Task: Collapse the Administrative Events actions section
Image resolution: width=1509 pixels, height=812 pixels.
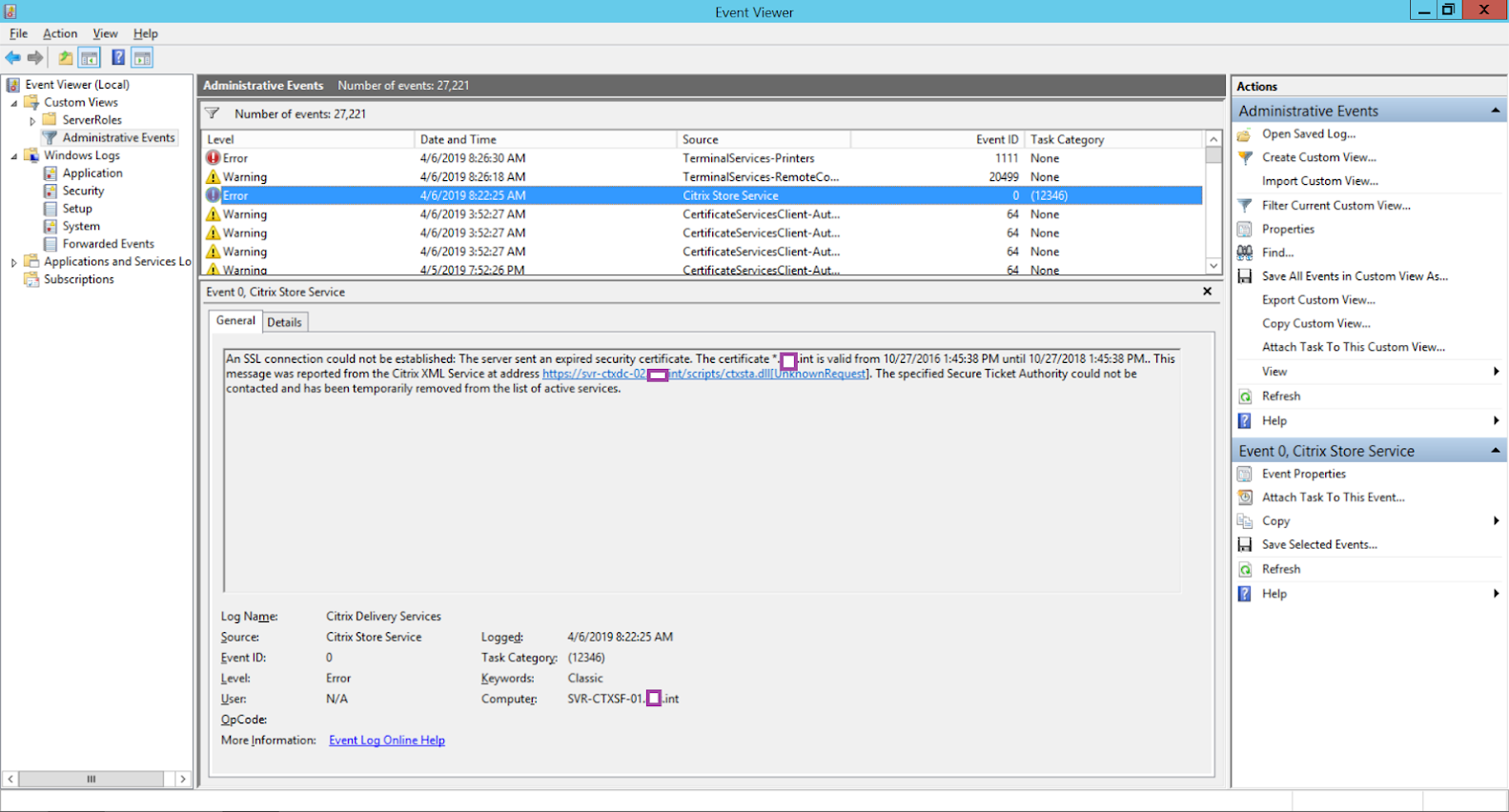Action: (1495, 112)
